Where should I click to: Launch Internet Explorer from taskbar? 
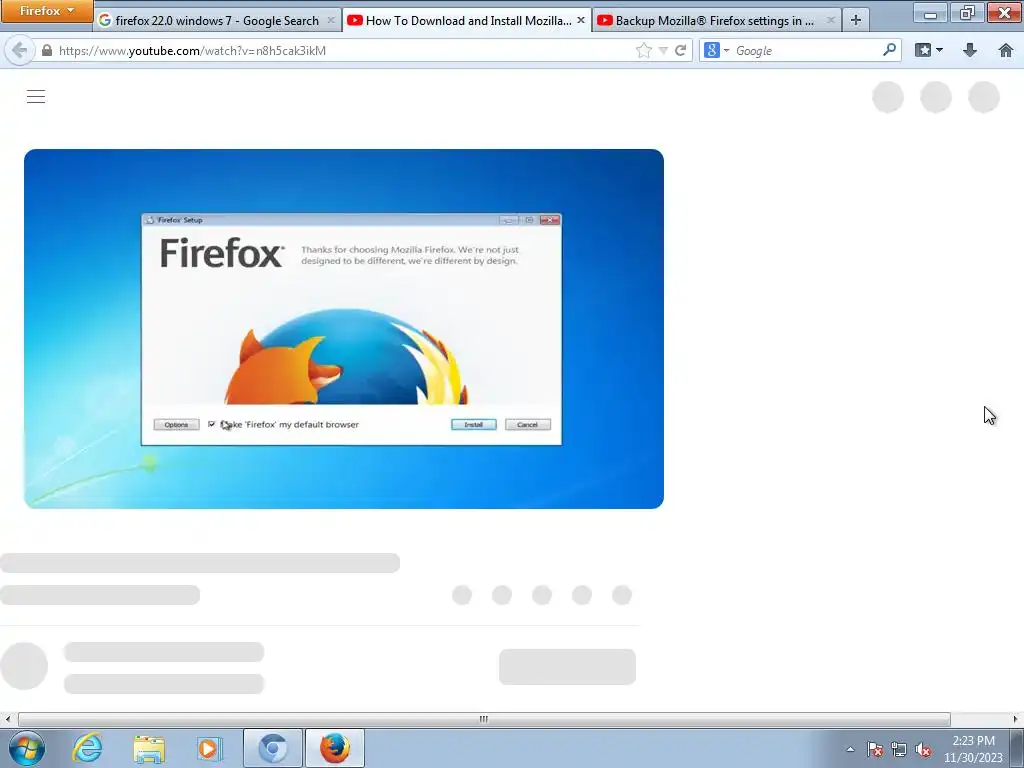tap(88, 748)
